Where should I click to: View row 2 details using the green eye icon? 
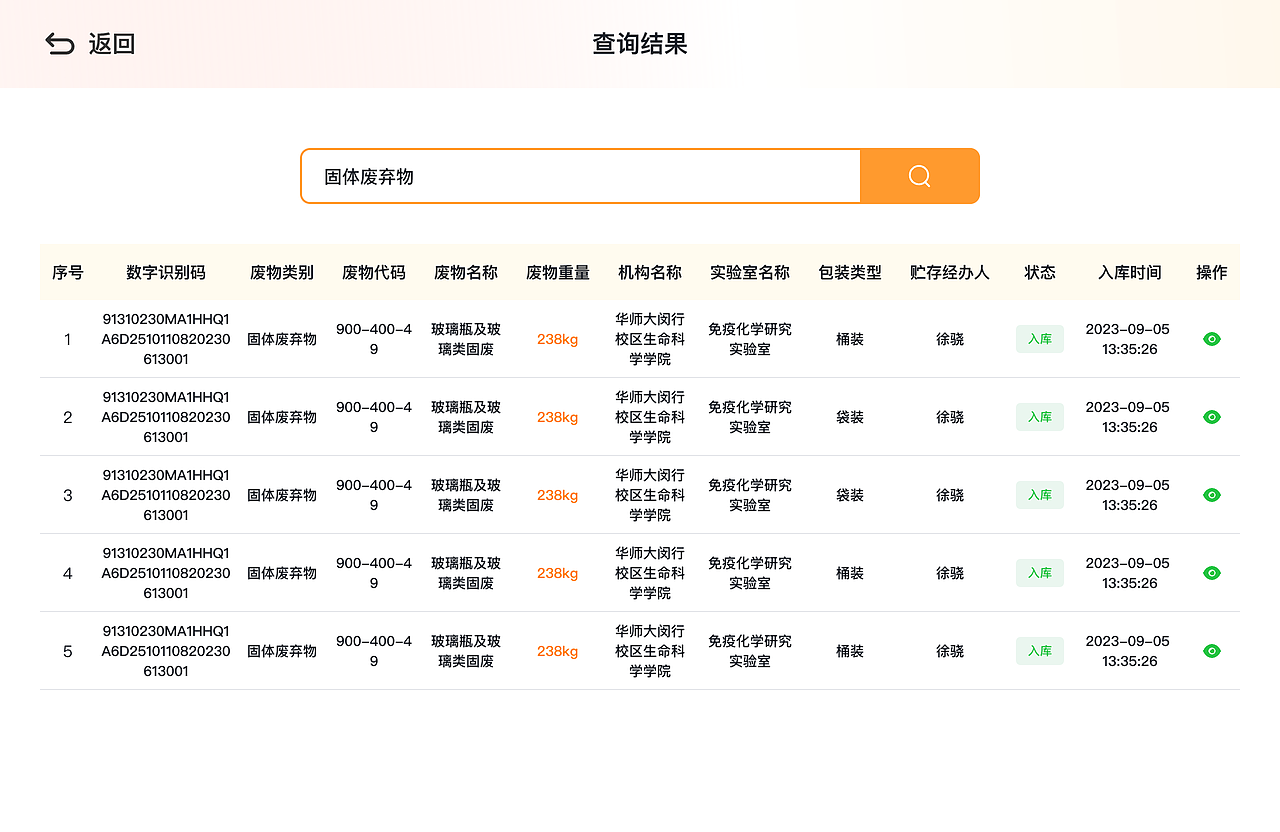[x=1211, y=417]
